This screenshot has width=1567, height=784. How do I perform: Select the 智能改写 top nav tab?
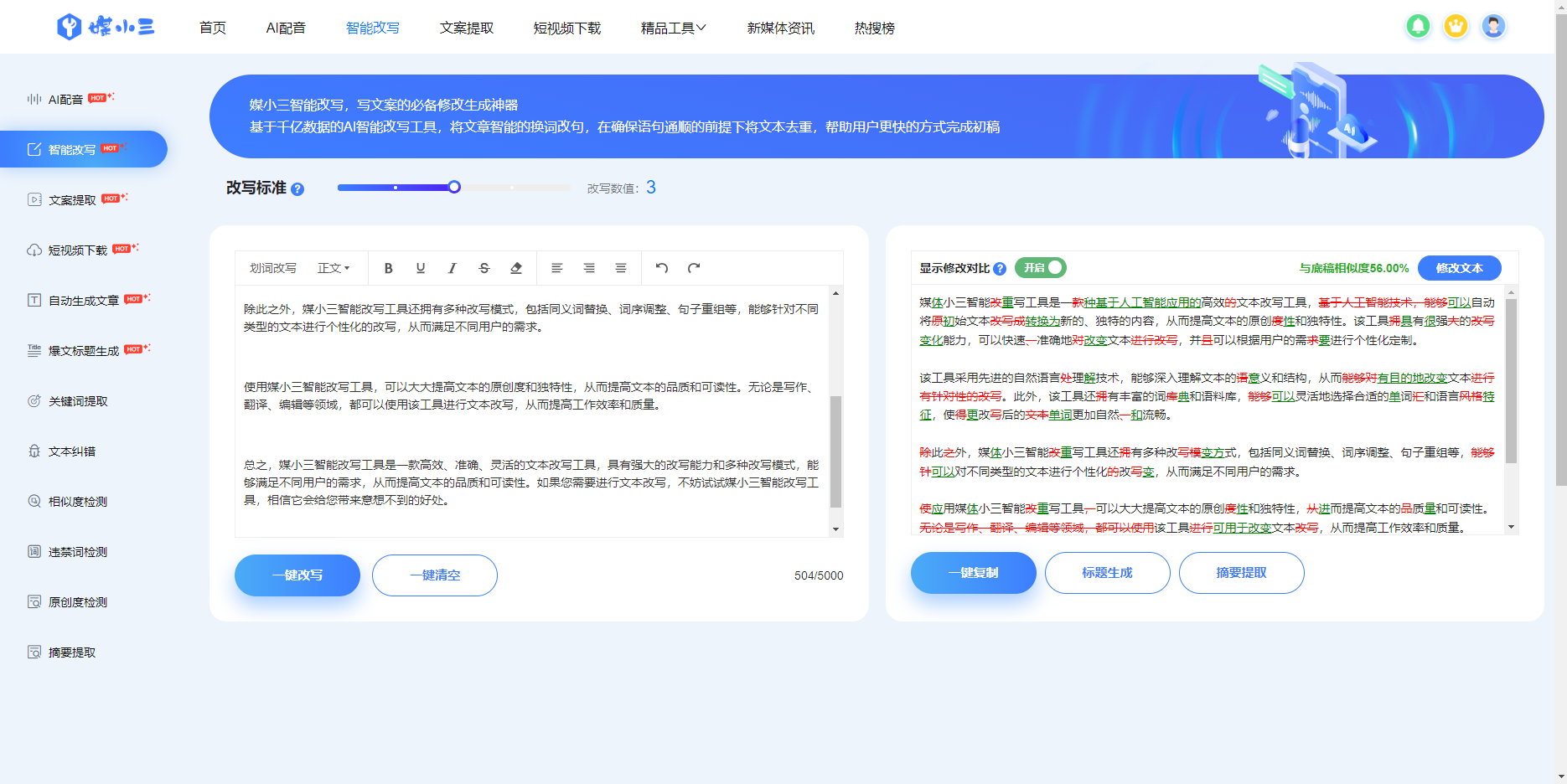(373, 28)
